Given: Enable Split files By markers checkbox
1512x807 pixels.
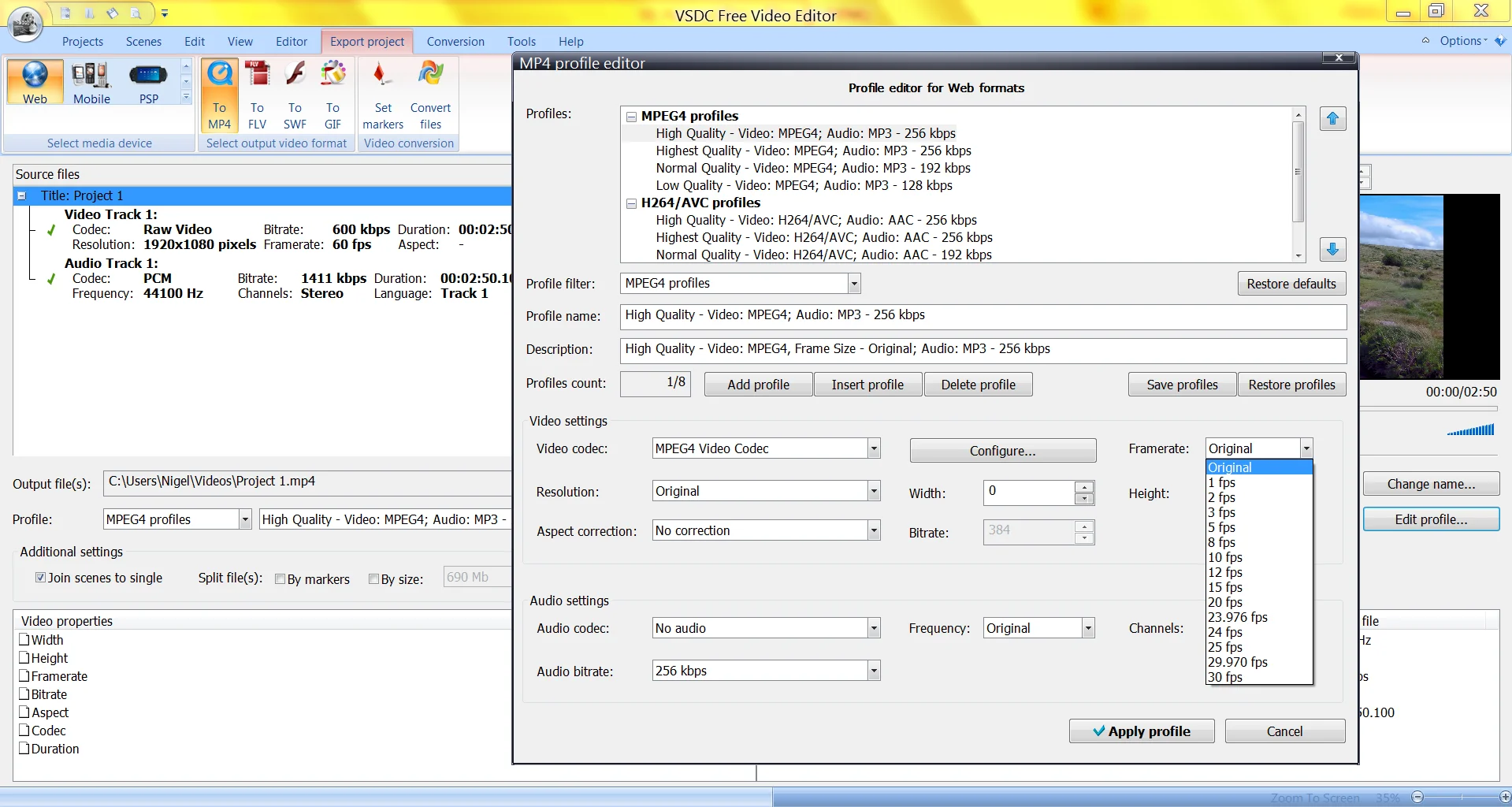Looking at the screenshot, I should [x=280, y=579].
